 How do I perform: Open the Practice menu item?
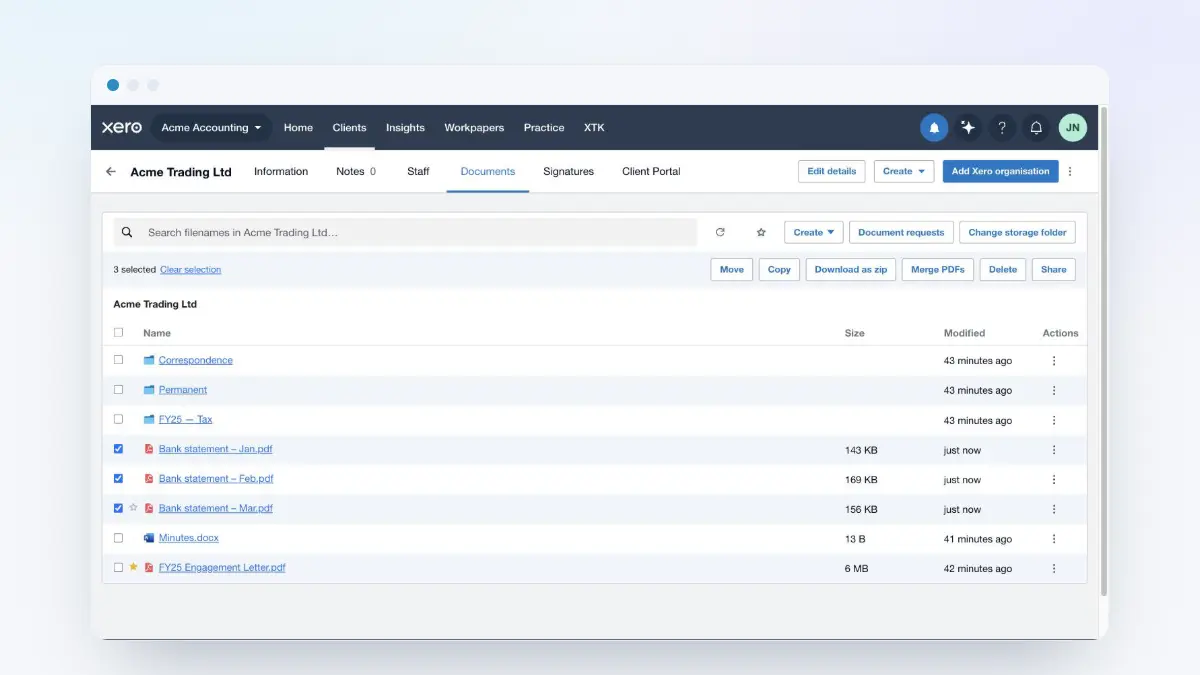(x=544, y=128)
